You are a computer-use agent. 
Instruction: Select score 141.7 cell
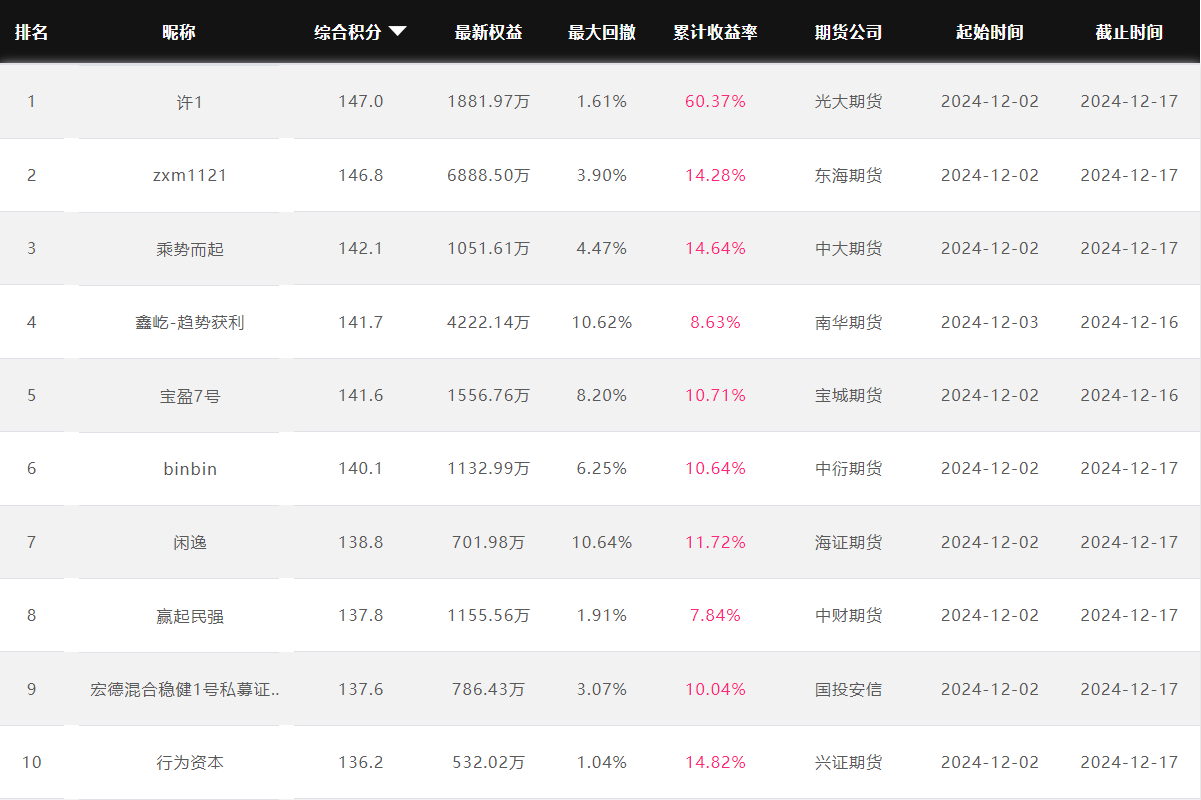point(360,322)
